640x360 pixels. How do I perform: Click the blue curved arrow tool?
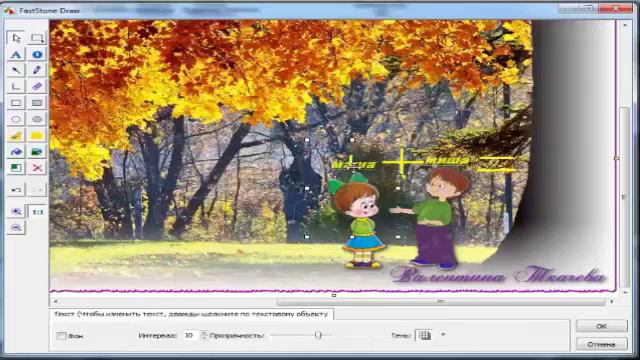[16, 152]
